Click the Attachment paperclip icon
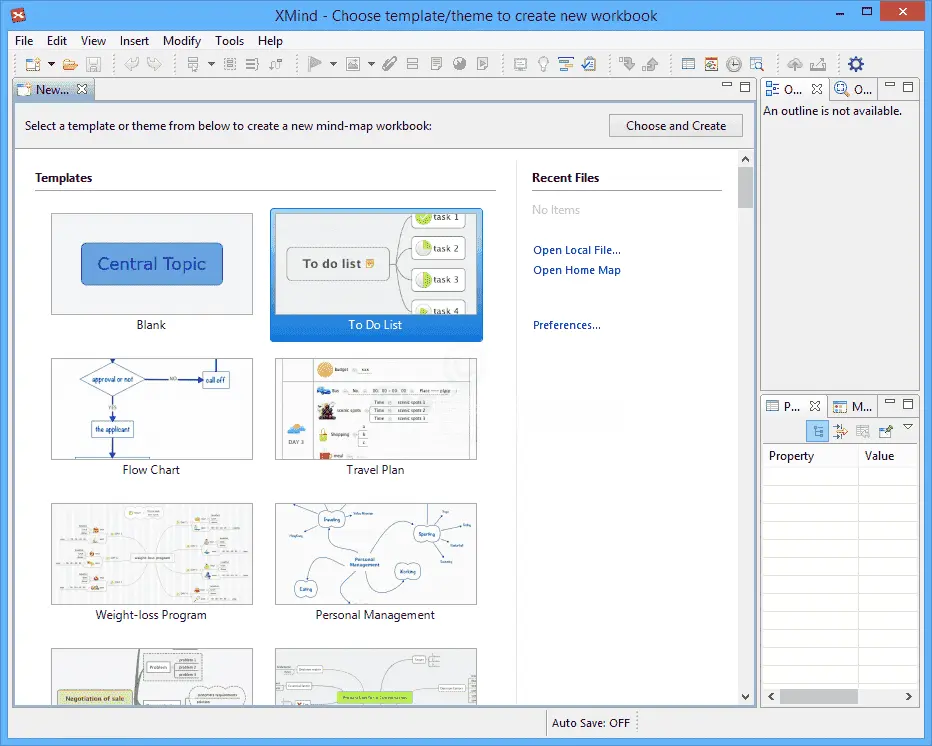 [x=389, y=64]
